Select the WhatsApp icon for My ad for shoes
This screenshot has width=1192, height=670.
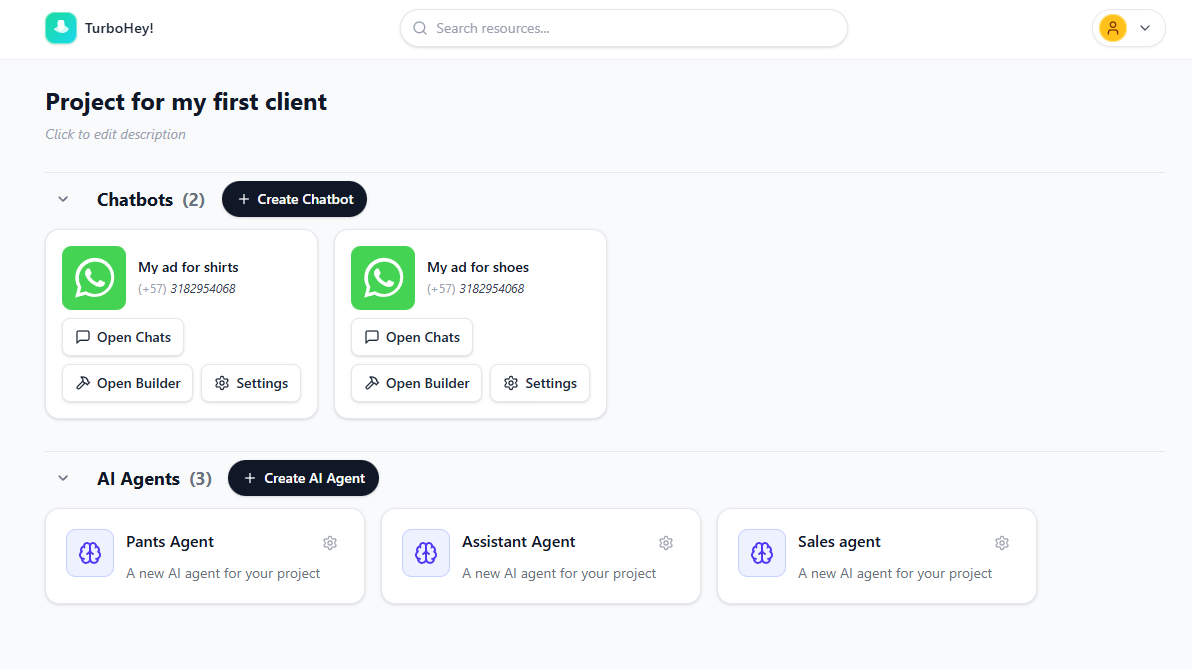click(x=382, y=278)
